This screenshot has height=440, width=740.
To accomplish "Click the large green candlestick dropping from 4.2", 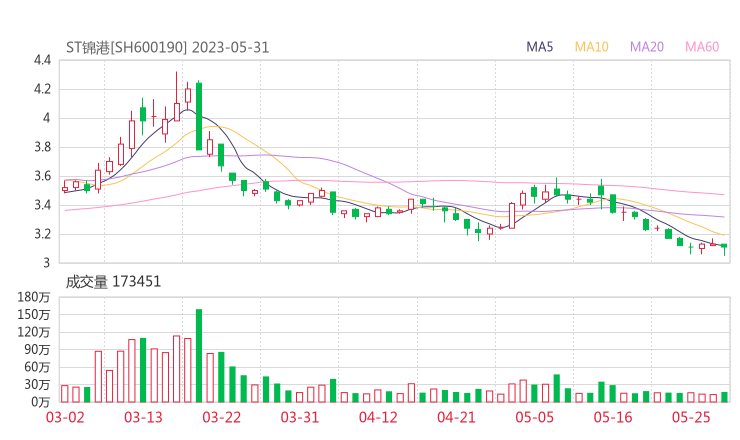I will (199, 116).
